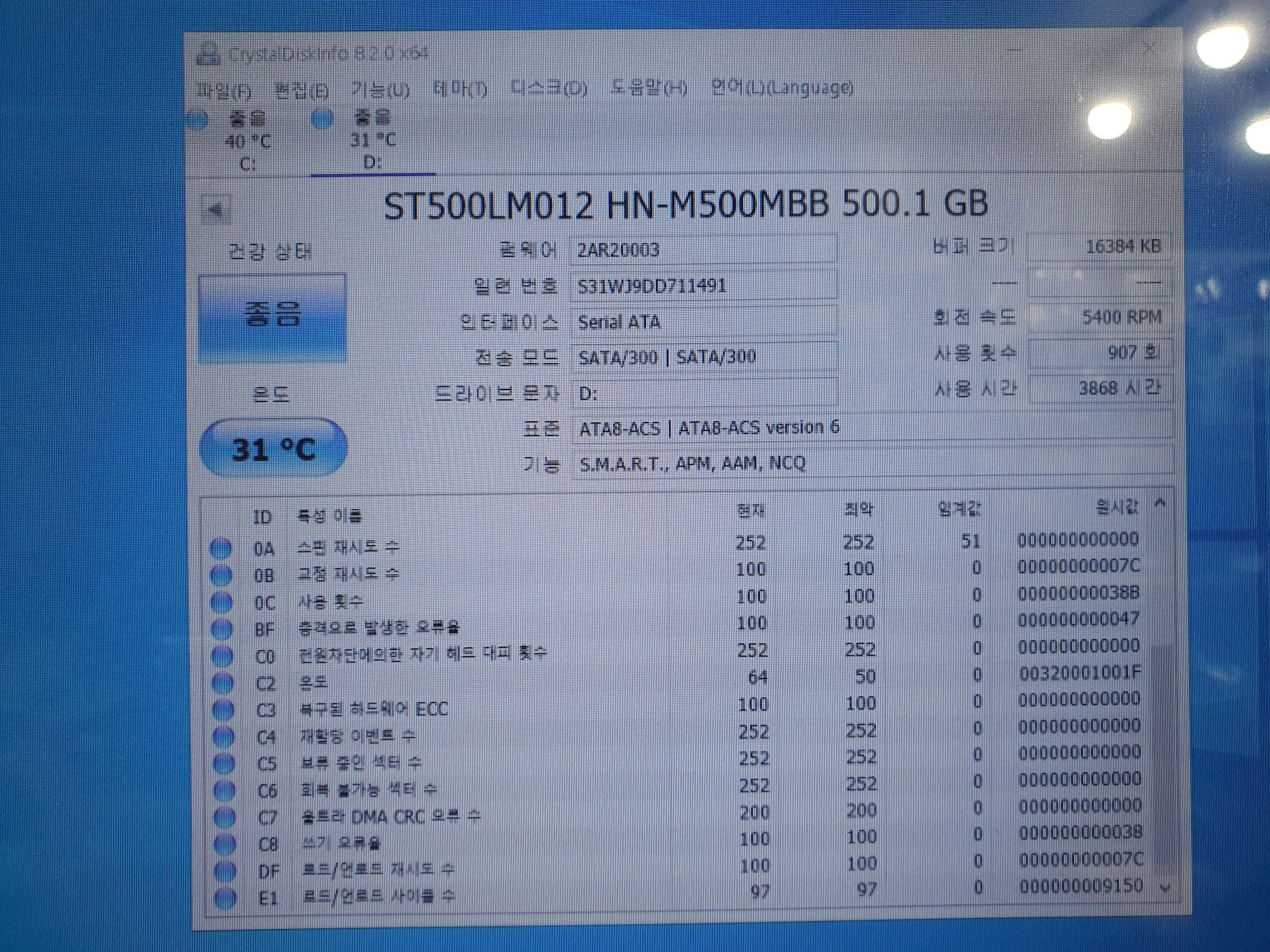This screenshot has width=1270, height=952.
Task: Click the status circle for attribute E1
Action: pos(225,898)
